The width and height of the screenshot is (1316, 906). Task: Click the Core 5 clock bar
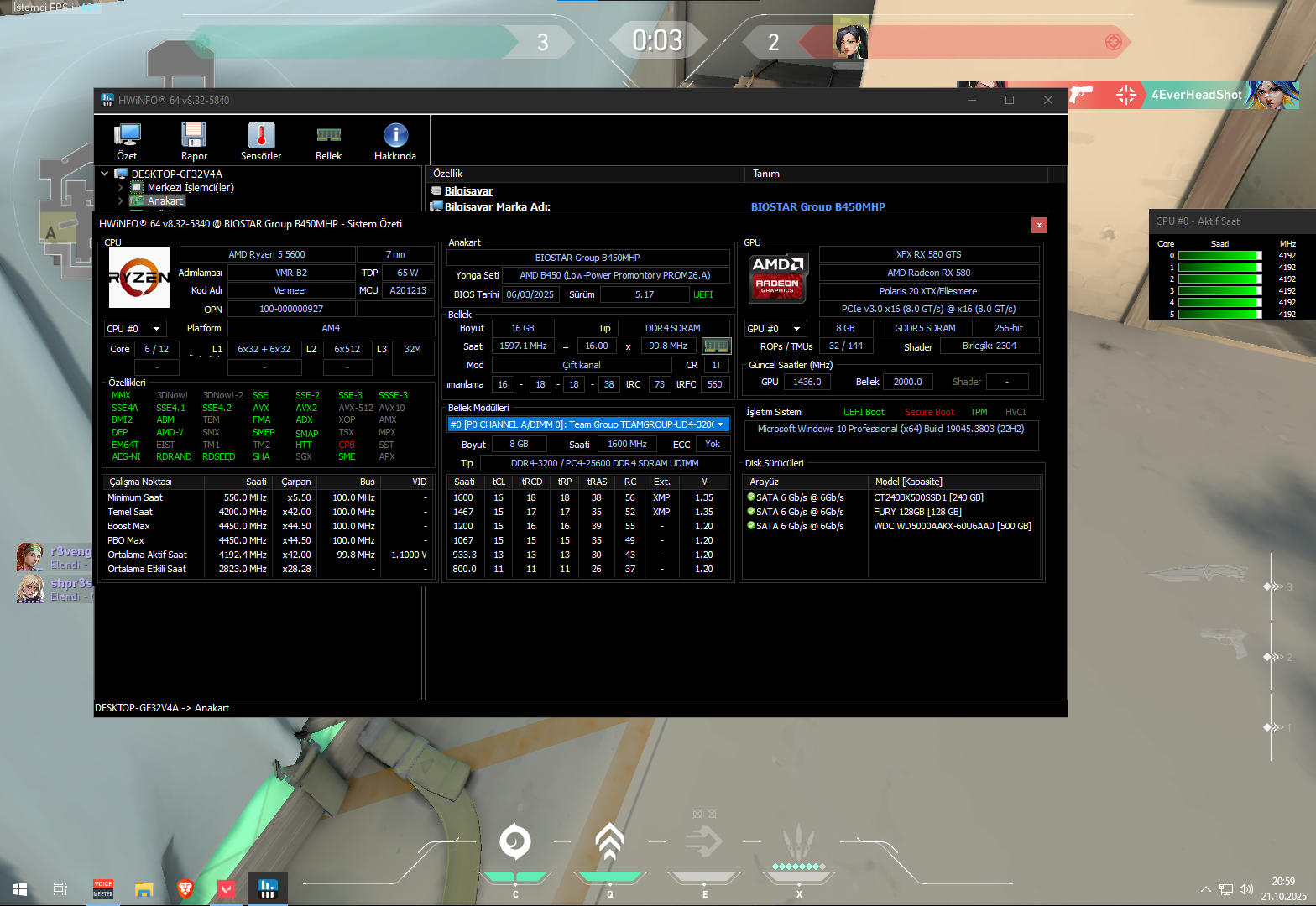[1219, 315]
